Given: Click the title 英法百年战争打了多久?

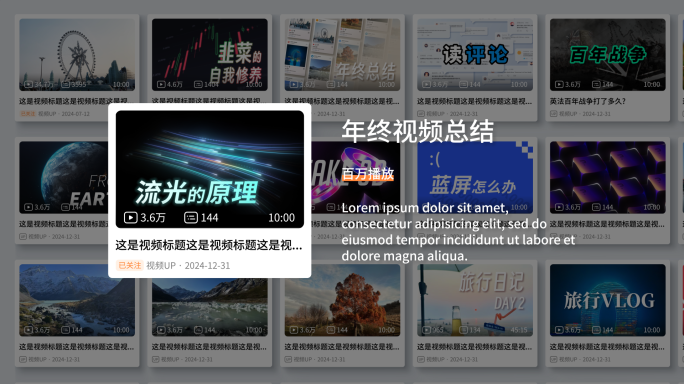Looking at the screenshot, I should click(x=588, y=101).
